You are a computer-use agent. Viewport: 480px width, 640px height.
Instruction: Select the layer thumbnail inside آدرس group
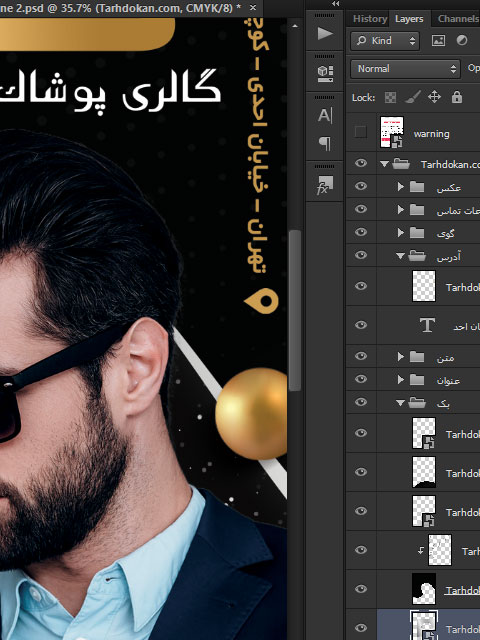click(424, 286)
